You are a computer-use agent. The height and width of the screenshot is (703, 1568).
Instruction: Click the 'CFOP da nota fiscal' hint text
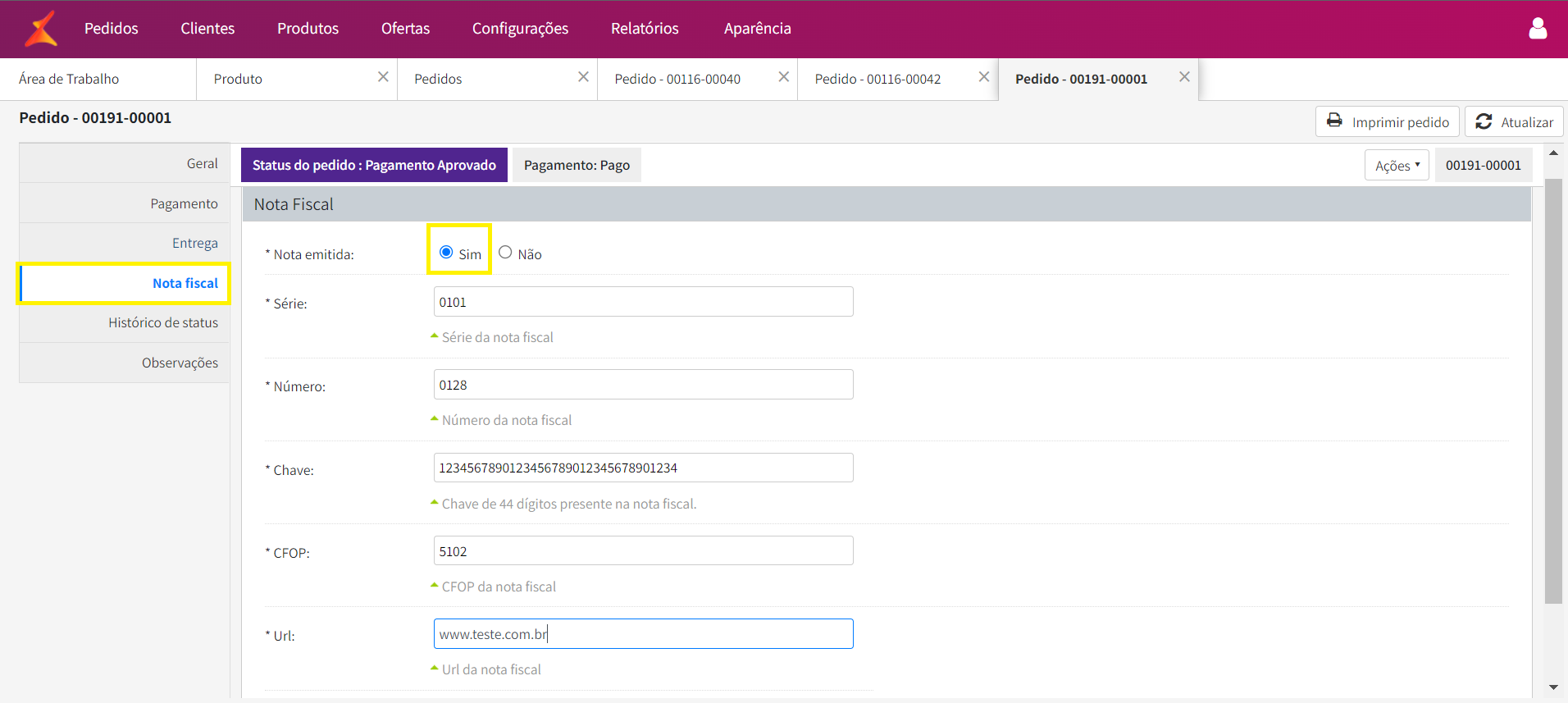tap(499, 587)
